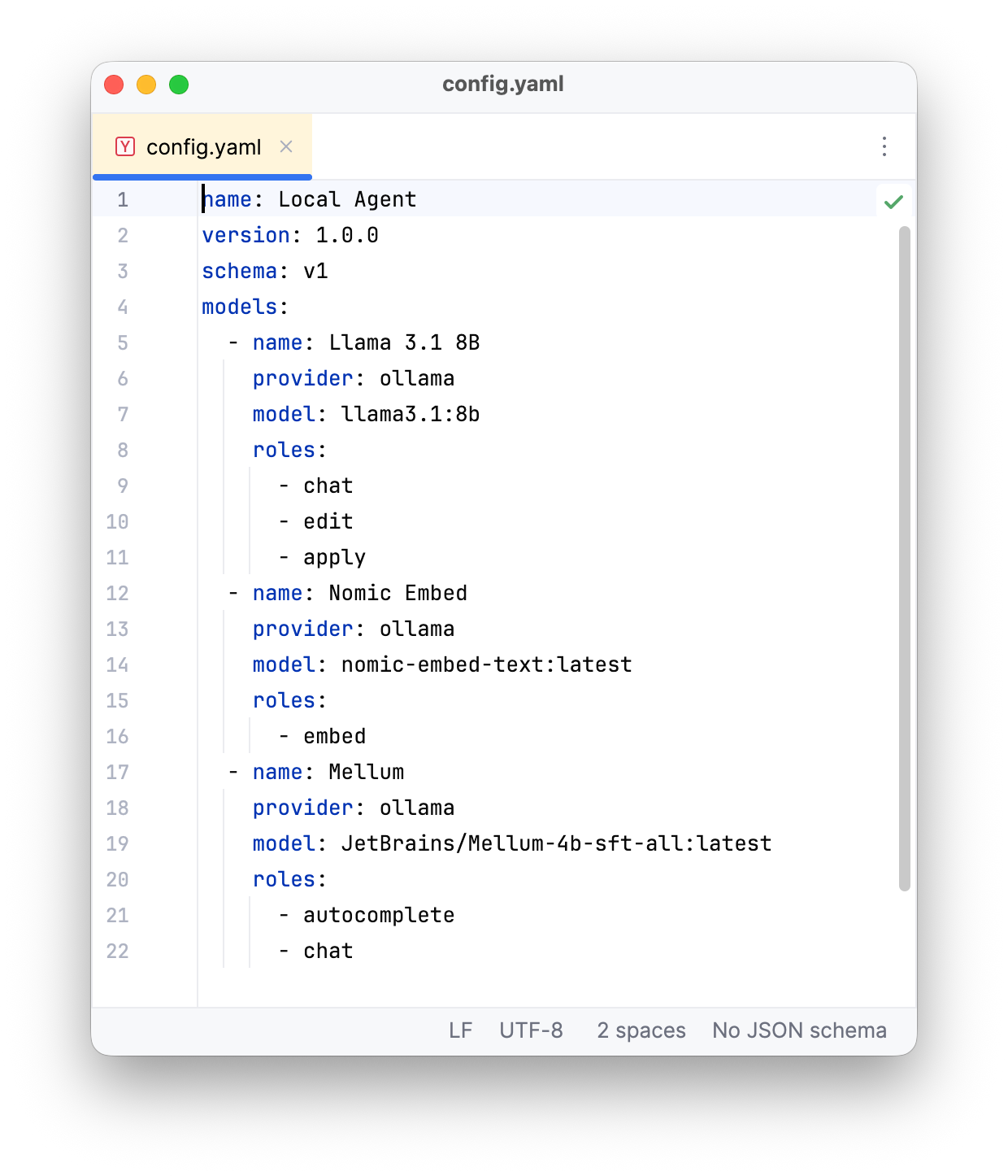Click the roles key under Llama 3.1 8B
This screenshot has height=1176, width=1008.
tap(284, 450)
